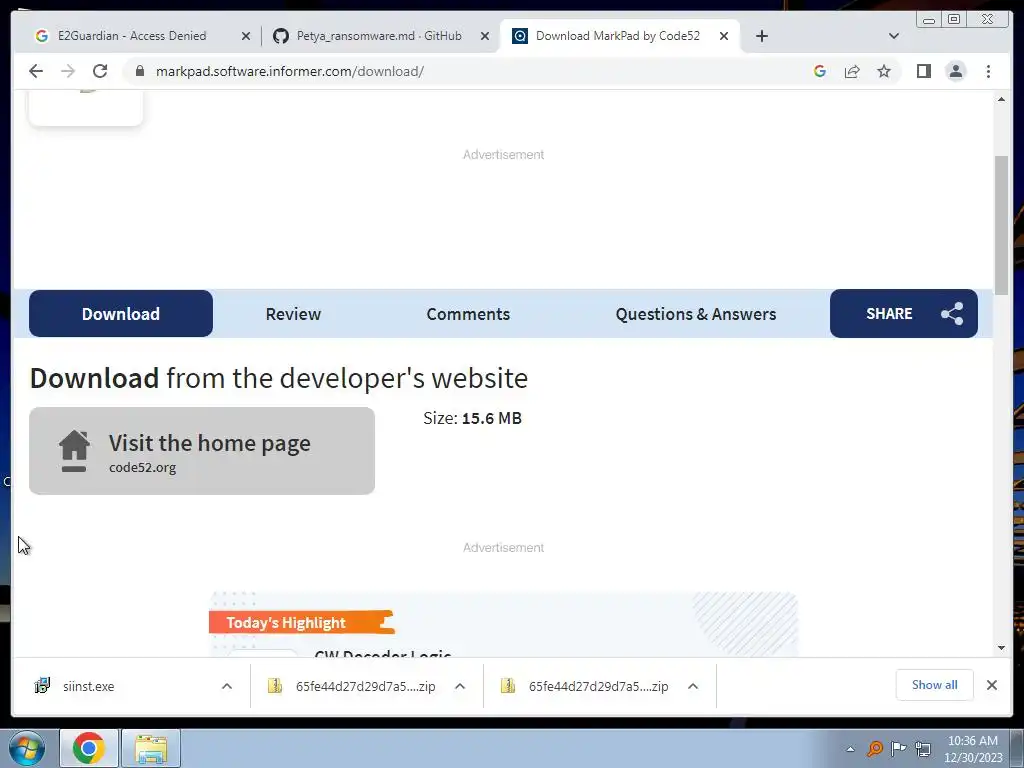Viewport: 1024px width, 768px height.
Task: Click the forward navigation arrow
Action: click(68, 71)
